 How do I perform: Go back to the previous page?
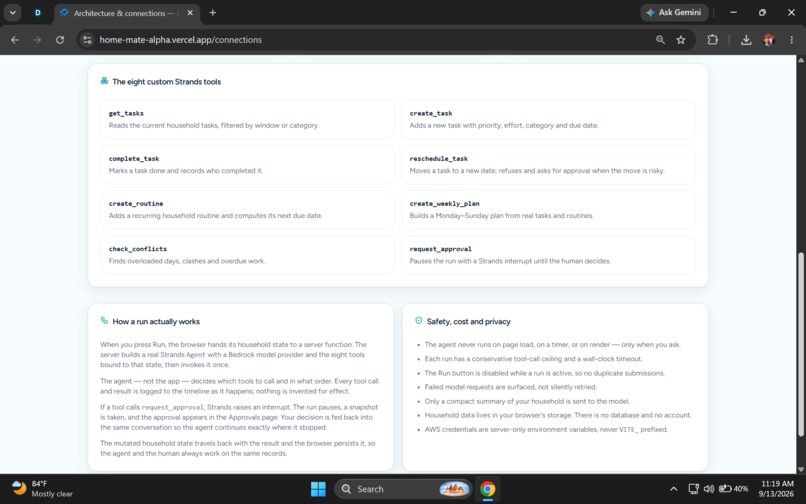pos(14,40)
